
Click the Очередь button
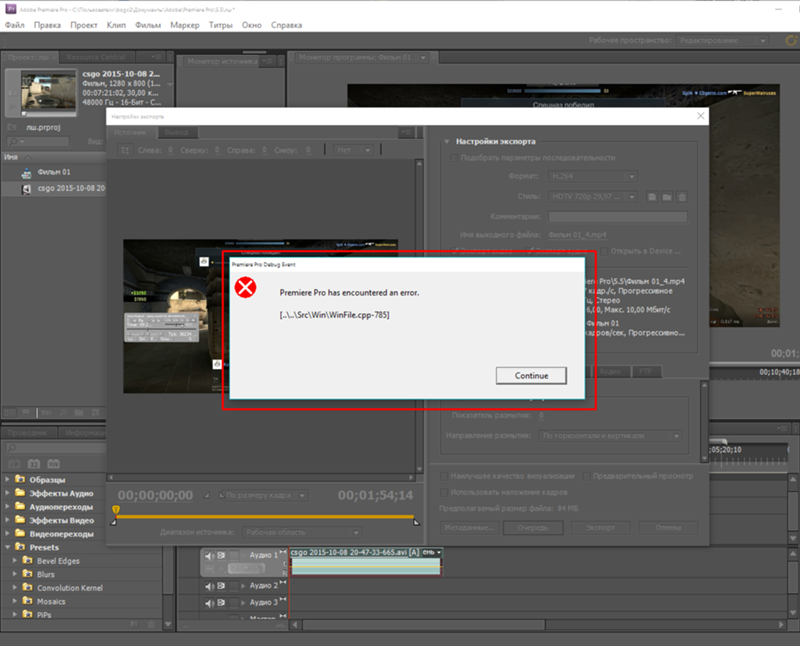tap(533, 528)
